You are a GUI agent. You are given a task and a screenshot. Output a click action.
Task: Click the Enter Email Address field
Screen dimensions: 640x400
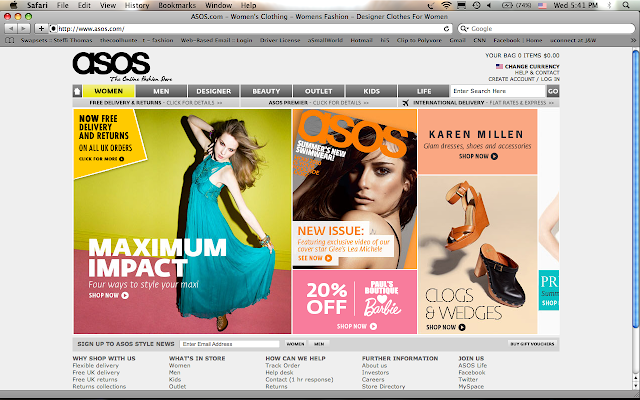(x=230, y=344)
